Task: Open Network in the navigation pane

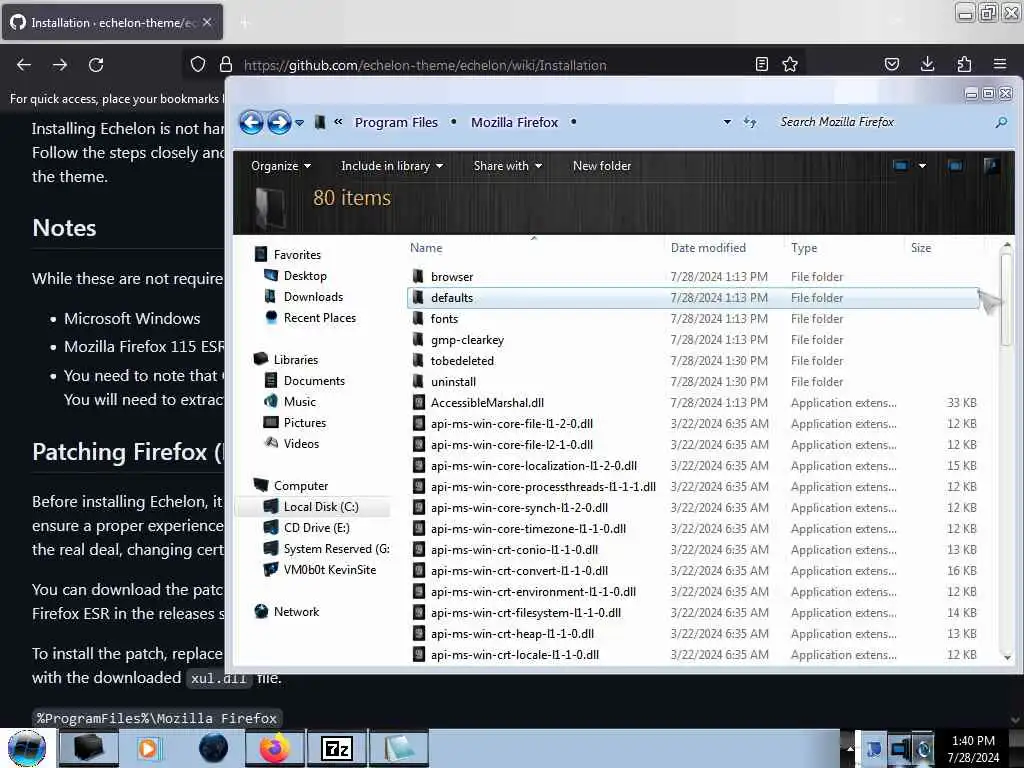Action: (287, 612)
